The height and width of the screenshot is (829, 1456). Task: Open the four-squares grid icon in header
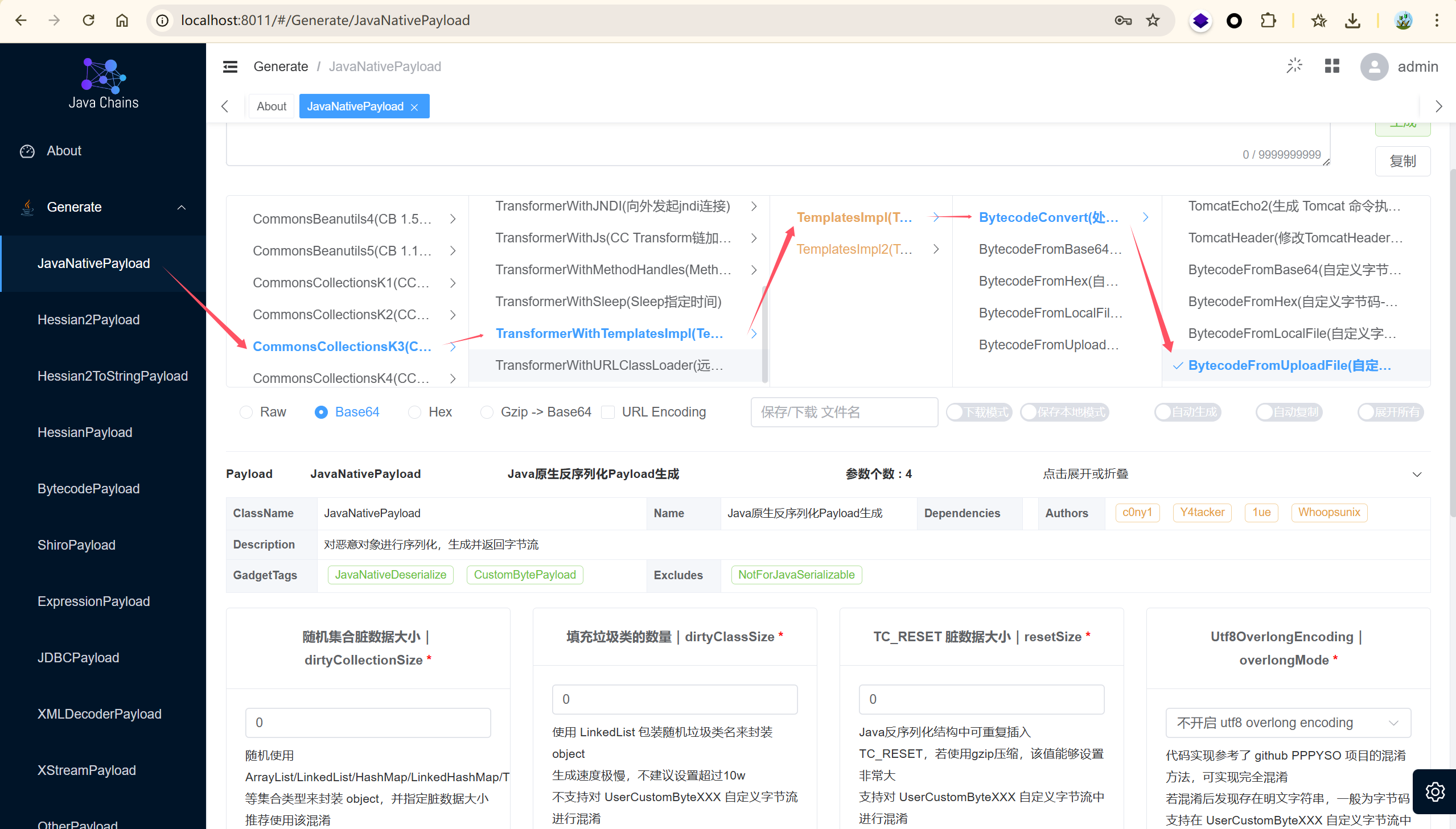[1332, 66]
